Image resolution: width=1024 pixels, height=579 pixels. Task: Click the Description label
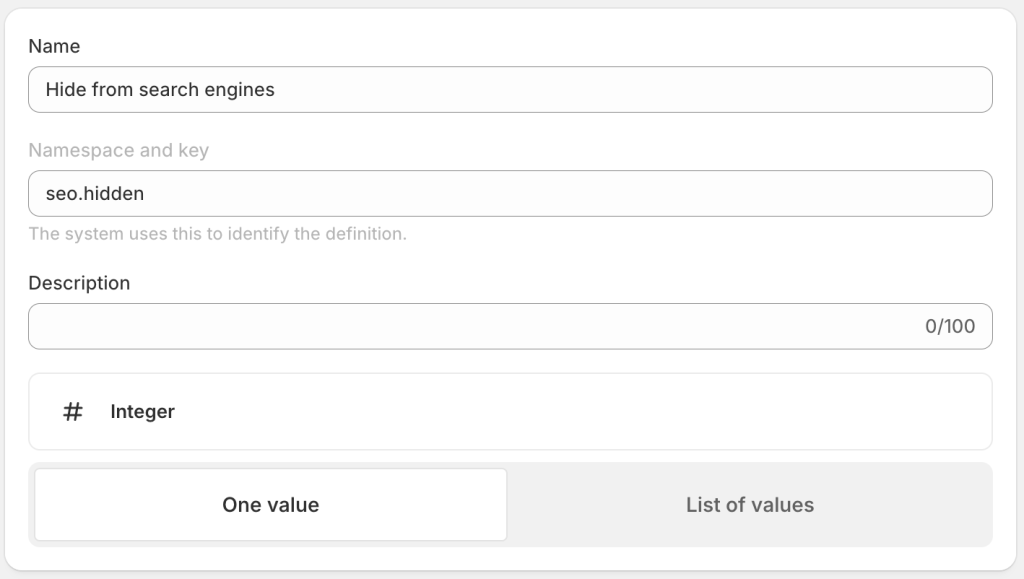tap(79, 283)
